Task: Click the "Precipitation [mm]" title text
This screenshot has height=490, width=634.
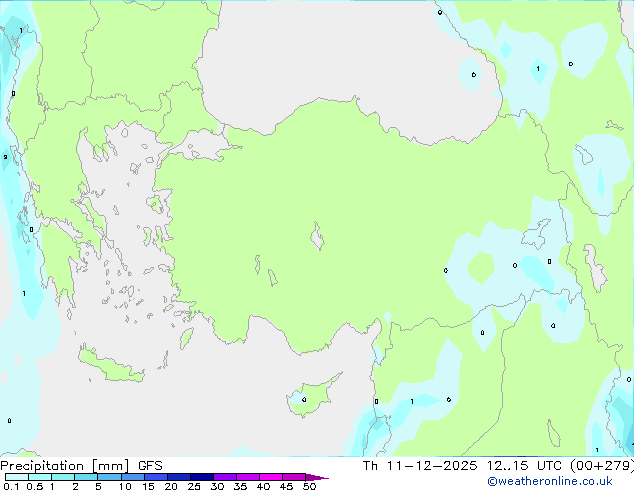Action: [x=65, y=466]
